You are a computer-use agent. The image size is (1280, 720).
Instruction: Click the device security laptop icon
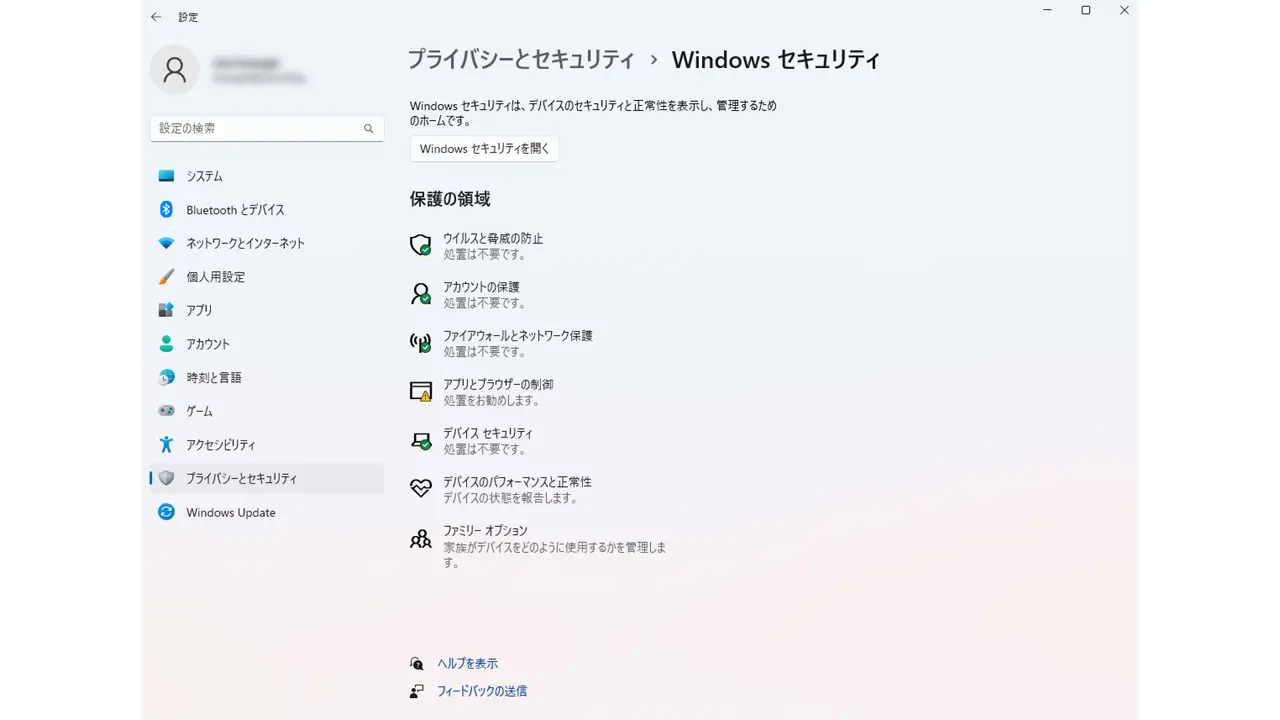tap(421, 440)
